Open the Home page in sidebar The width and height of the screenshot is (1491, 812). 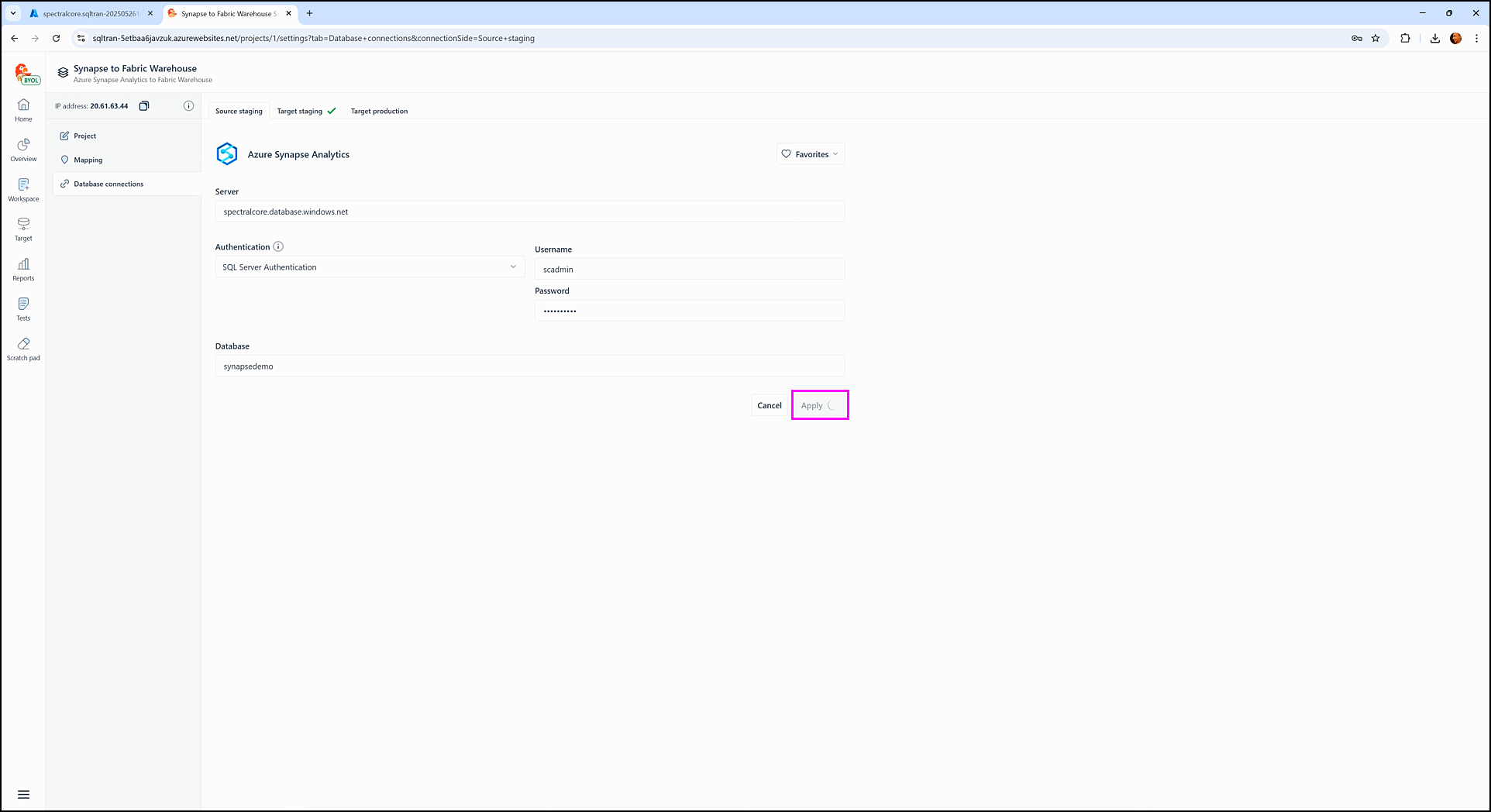click(23, 110)
